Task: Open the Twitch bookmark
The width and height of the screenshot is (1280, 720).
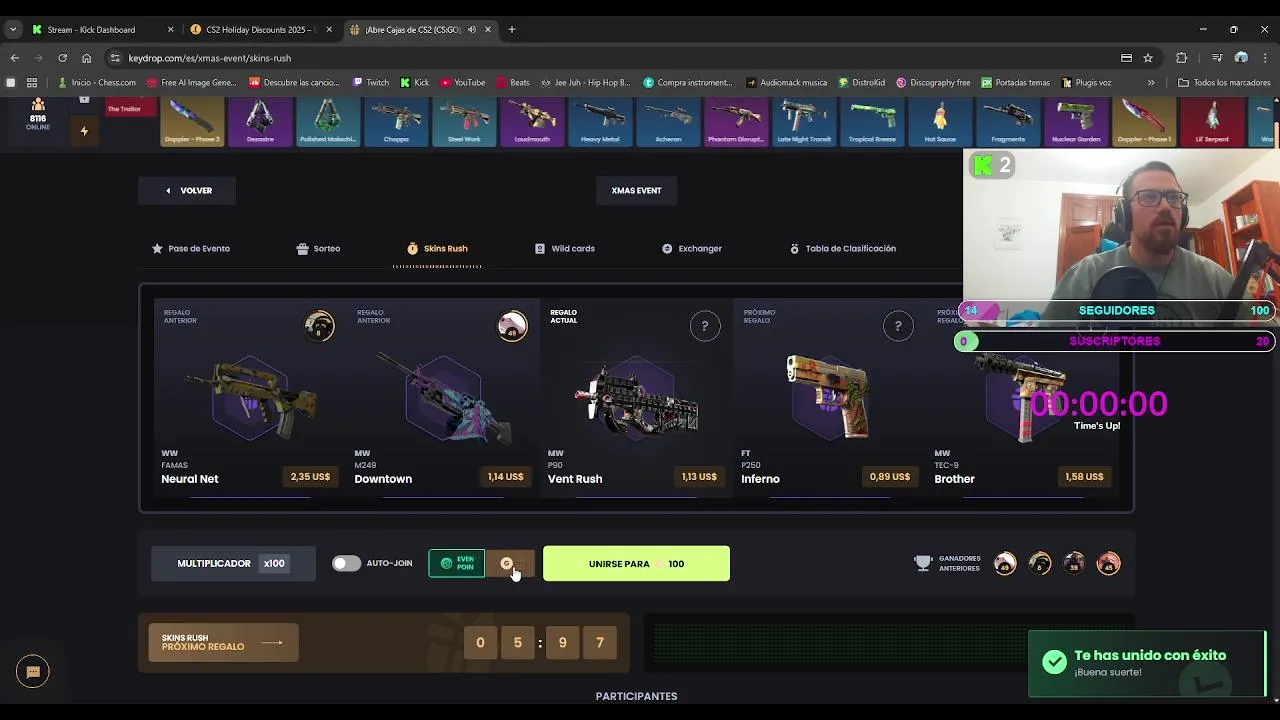Action: pos(370,82)
